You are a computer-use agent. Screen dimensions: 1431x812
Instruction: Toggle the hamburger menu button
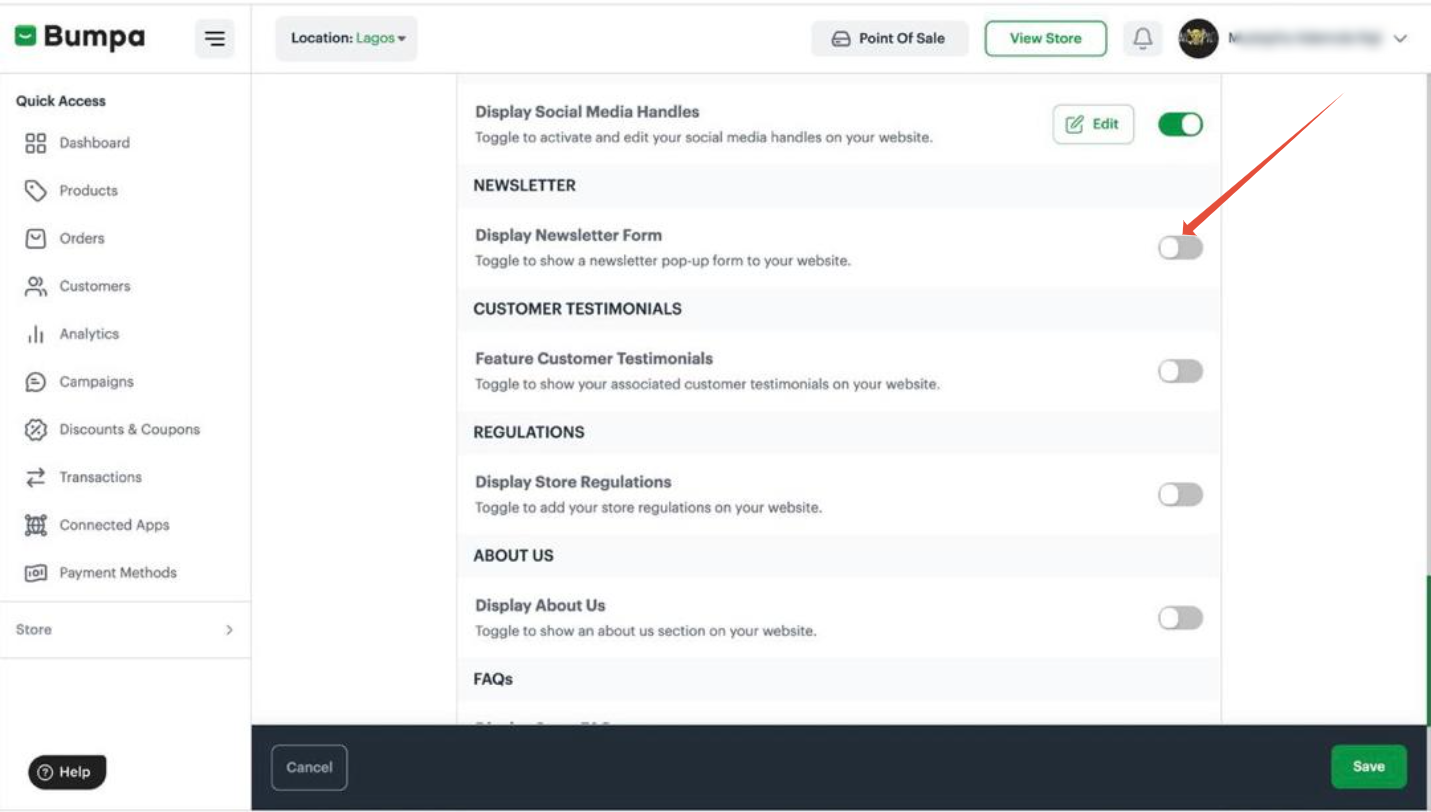tap(215, 39)
